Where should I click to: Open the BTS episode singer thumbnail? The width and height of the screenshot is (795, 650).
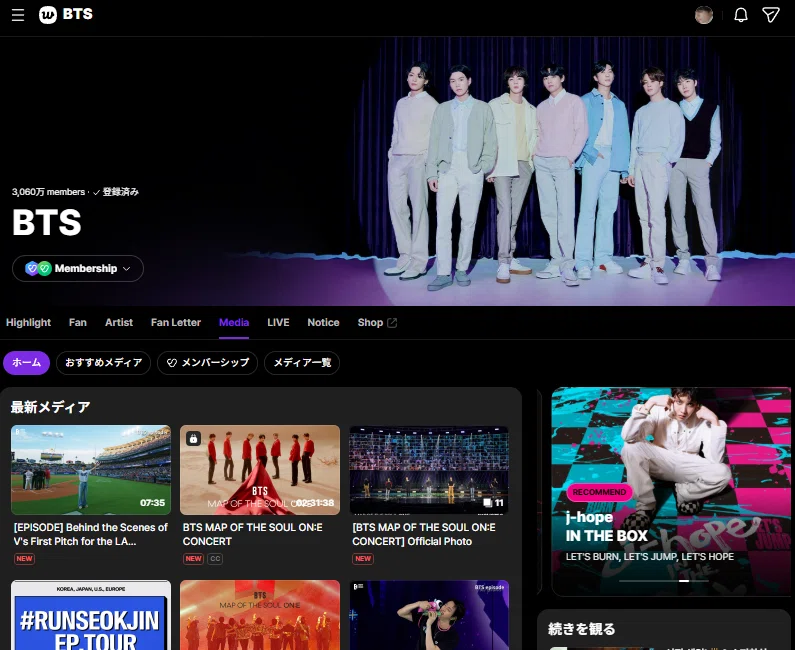tap(429, 615)
